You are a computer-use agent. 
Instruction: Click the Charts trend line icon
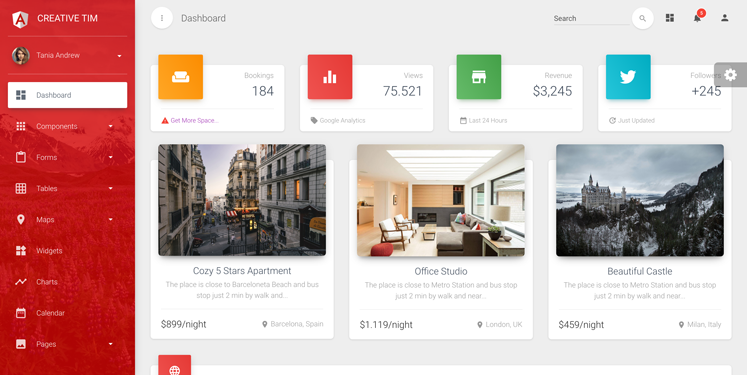20,282
